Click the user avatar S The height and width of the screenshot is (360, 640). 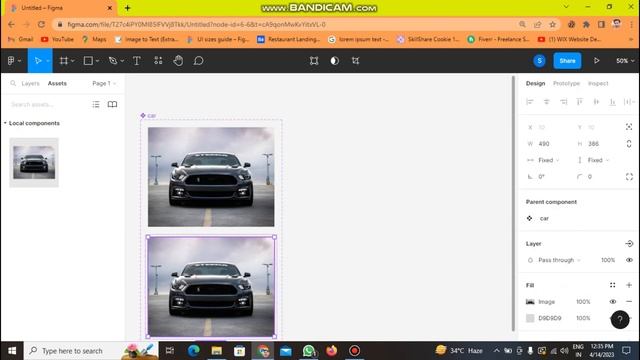pos(540,61)
